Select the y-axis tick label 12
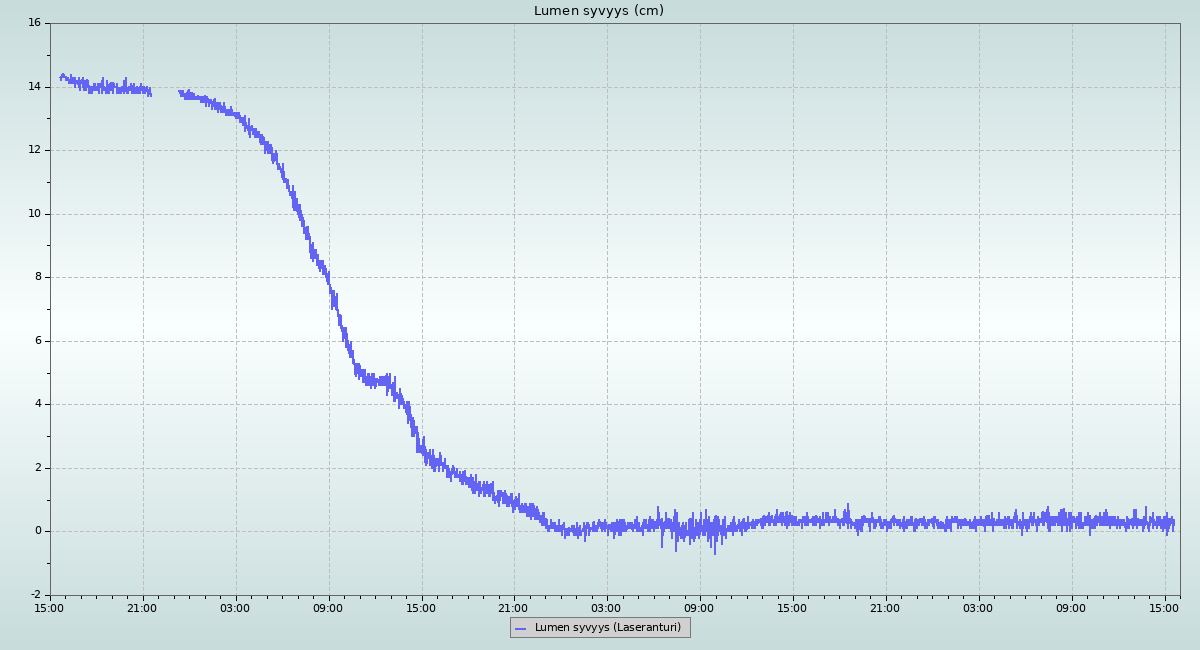 34,150
